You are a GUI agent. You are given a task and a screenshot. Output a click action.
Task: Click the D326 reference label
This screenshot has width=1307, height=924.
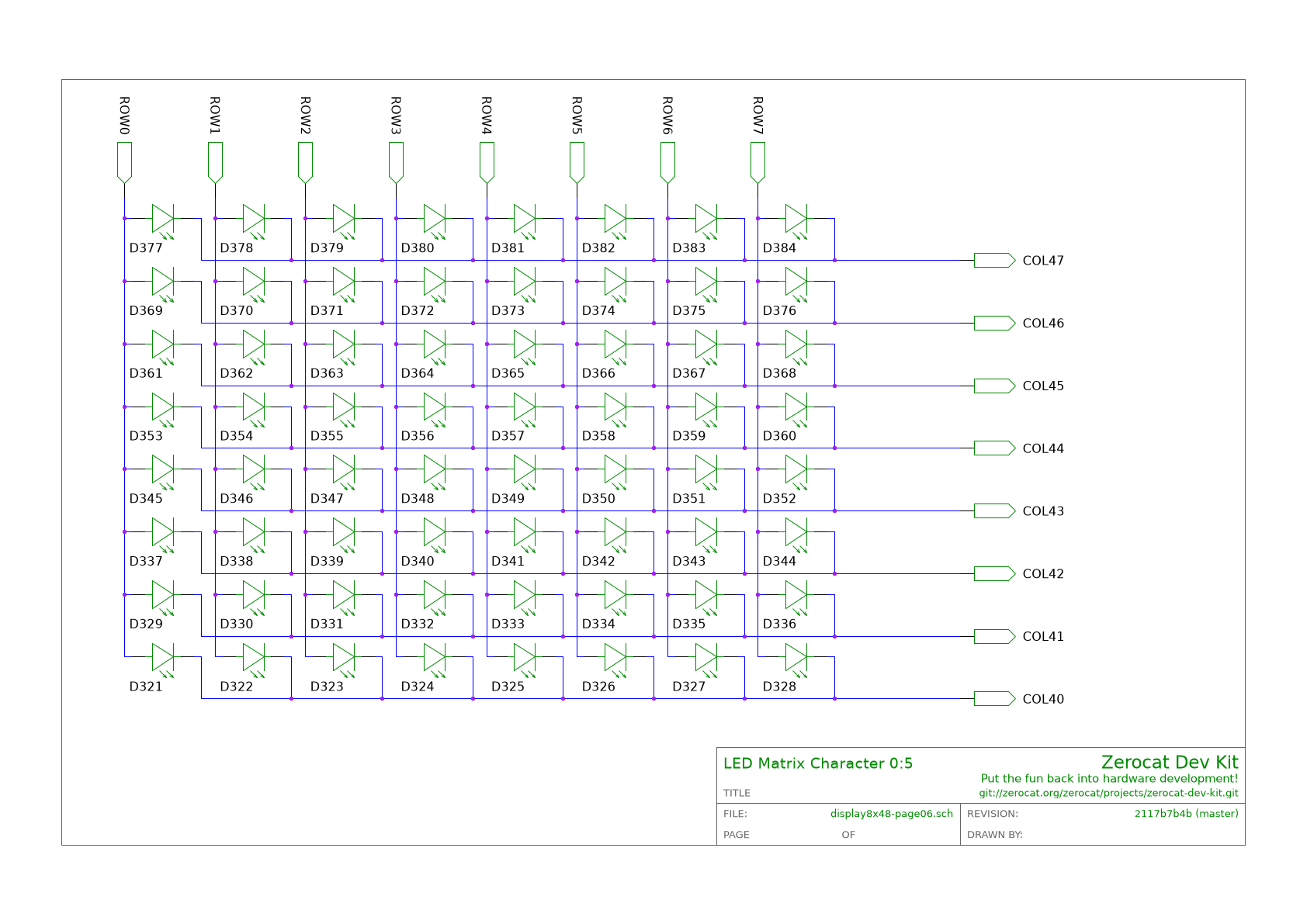point(598,687)
